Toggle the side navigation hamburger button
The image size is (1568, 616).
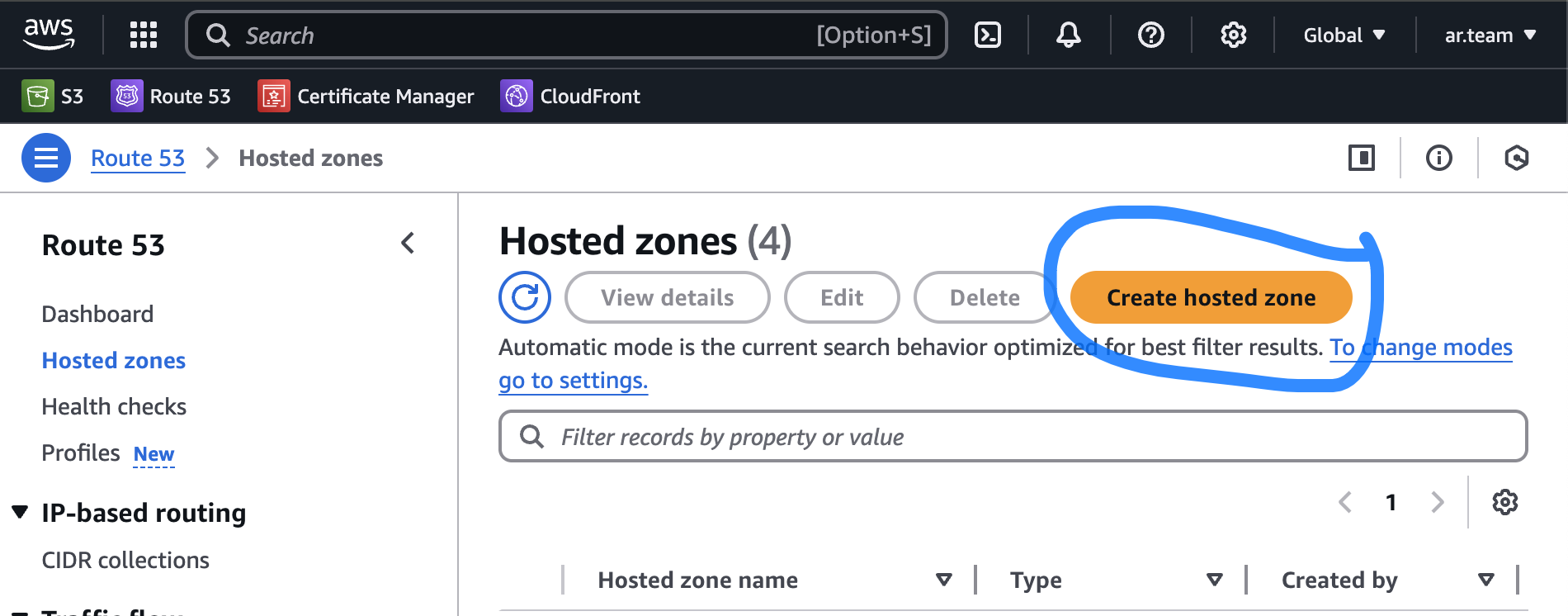pos(46,158)
